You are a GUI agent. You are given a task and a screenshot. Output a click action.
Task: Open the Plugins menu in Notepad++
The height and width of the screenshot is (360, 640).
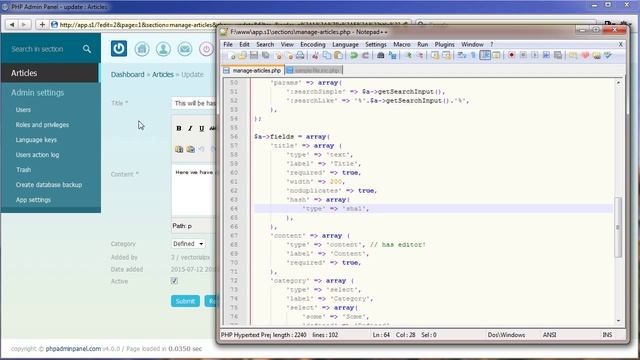[x=444, y=44]
